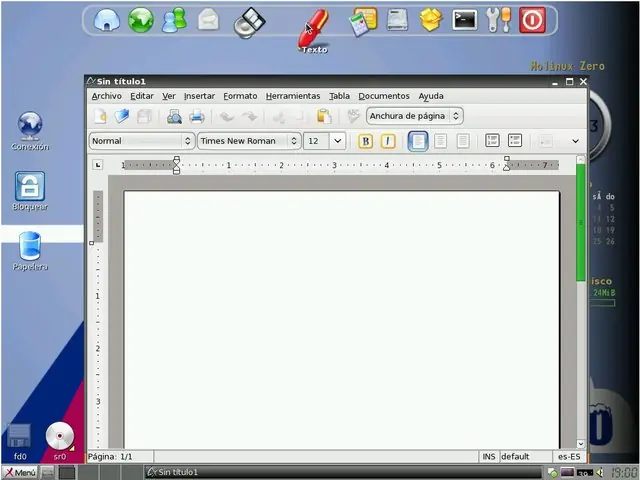Open the terminal icon in the dock
The width and height of the screenshot is (640, 480).
[464, 20]
